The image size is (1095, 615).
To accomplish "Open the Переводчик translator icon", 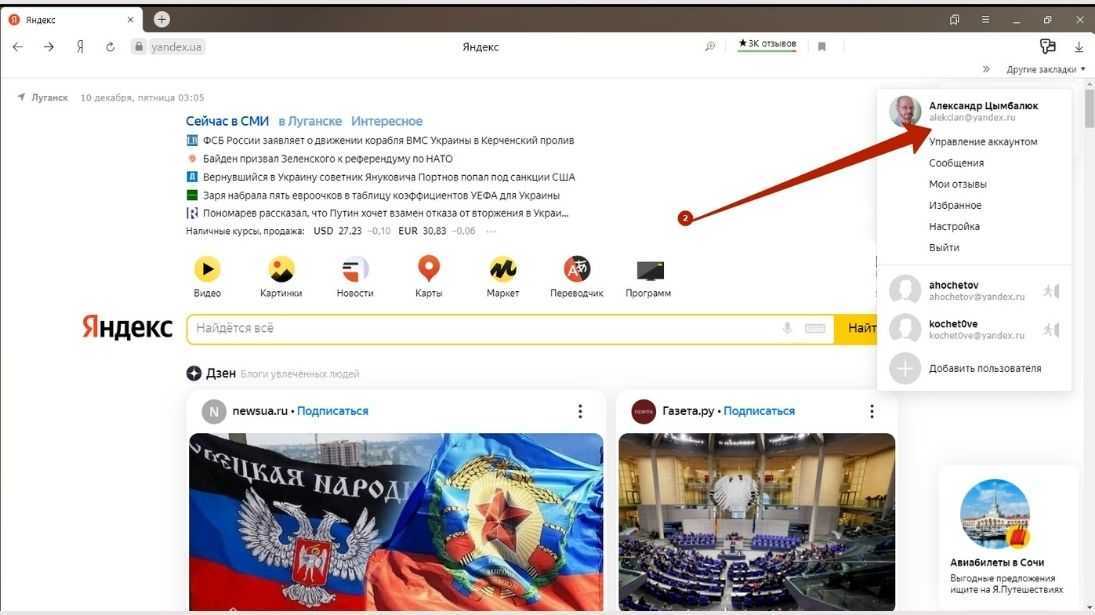I will (x=577, y=269).
